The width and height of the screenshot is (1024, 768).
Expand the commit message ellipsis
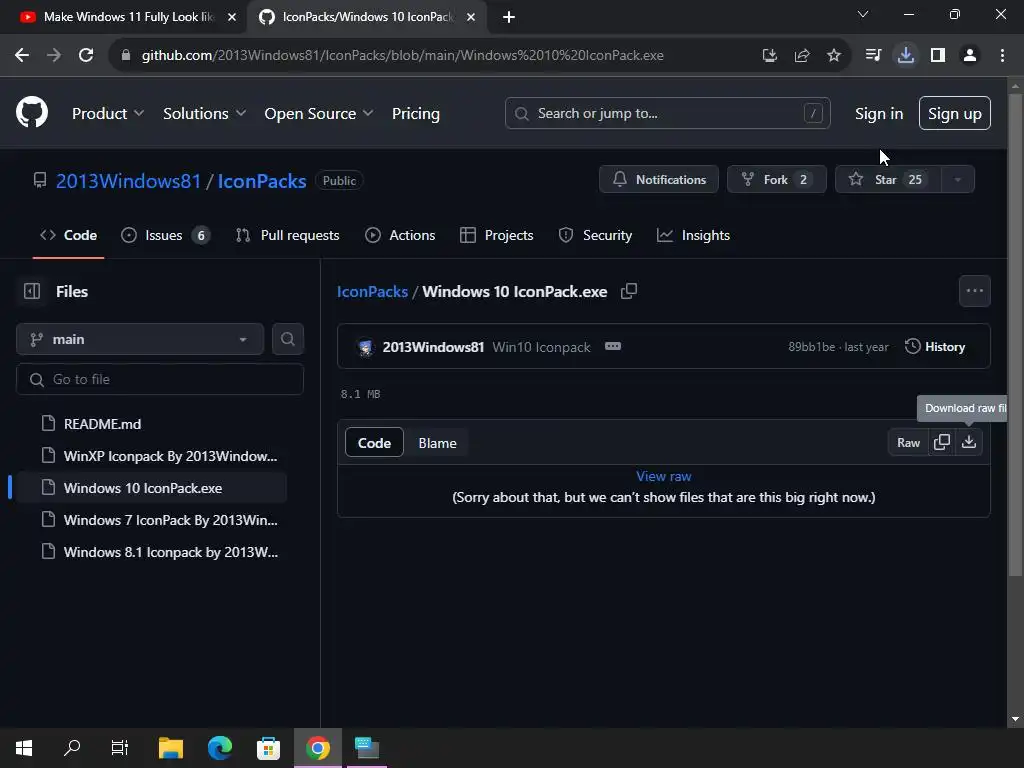click(613, 346)
